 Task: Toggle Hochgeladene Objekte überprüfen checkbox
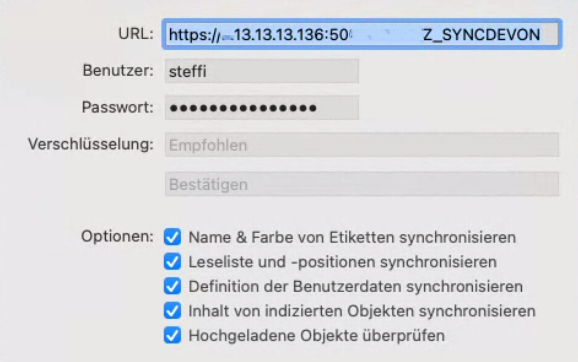point(173,335)
